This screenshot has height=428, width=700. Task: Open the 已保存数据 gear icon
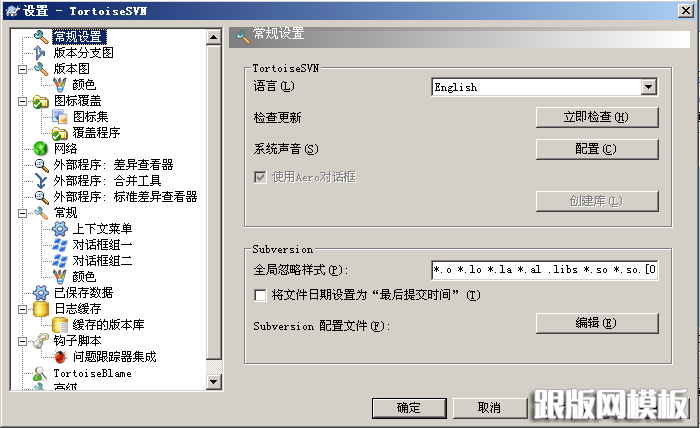coord(41,293)
